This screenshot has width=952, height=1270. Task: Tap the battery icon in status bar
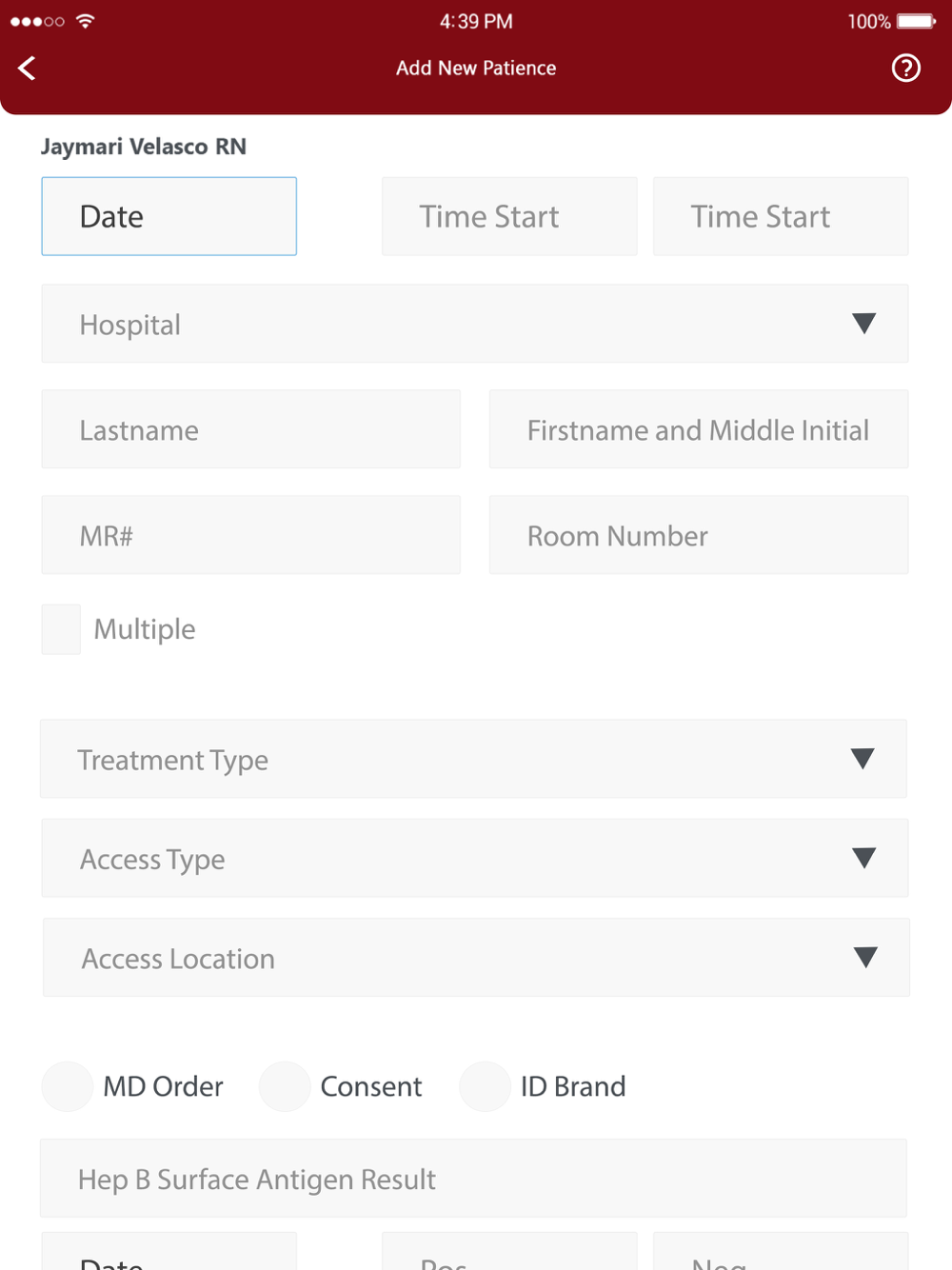pyautogui.click(x=917, y=21)
